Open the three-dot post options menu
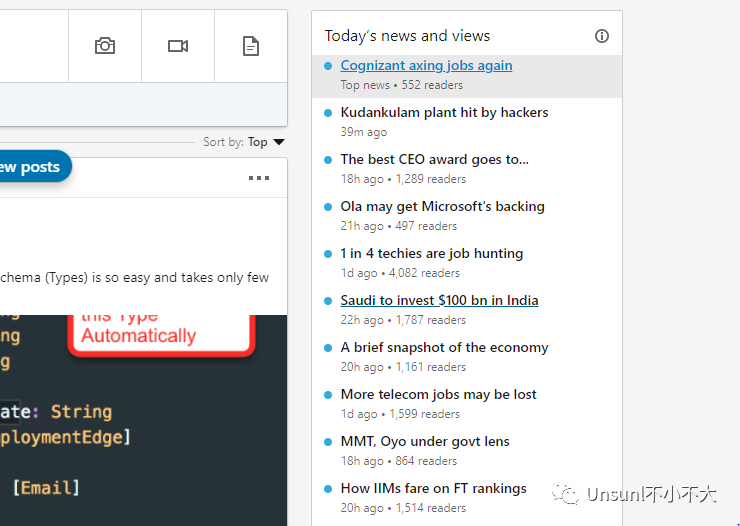The width and height of the screenshot is (740, 526). click(x=259, y=178)
